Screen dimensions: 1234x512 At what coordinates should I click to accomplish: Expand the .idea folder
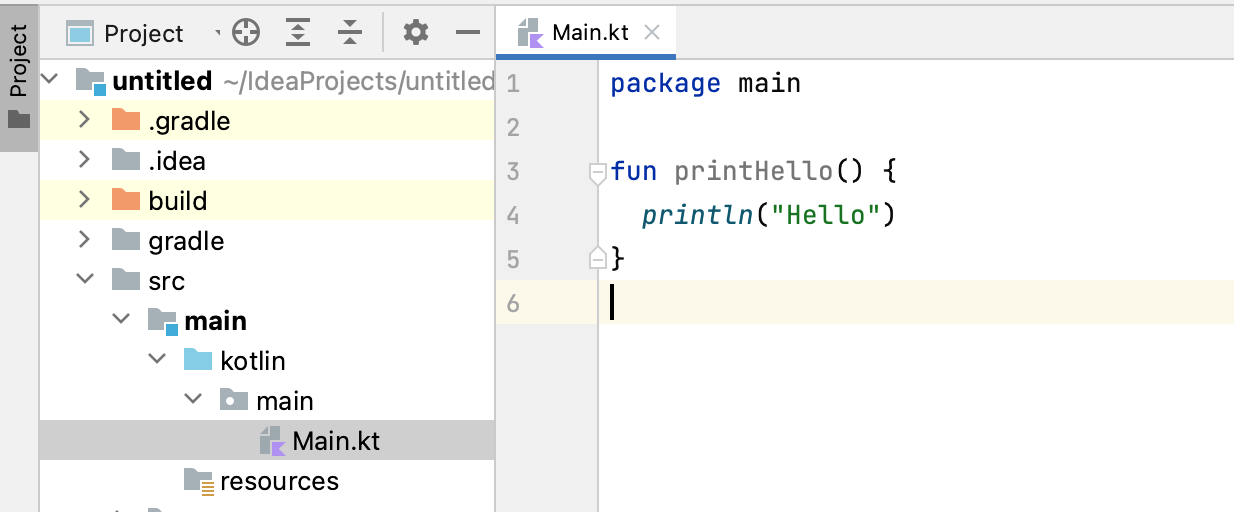click(x=85, y=161)
